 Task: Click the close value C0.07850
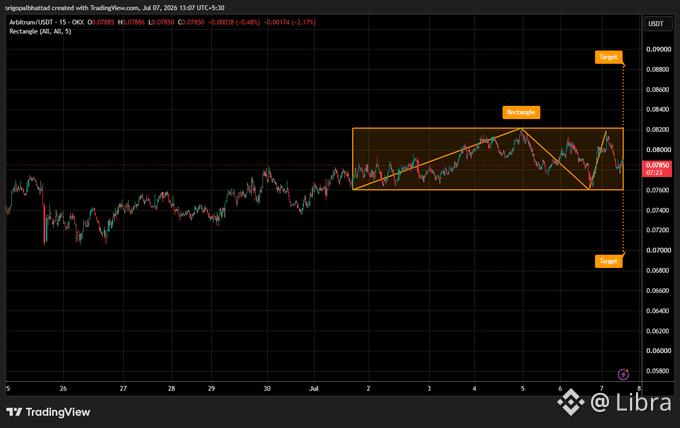click(191, 22)
